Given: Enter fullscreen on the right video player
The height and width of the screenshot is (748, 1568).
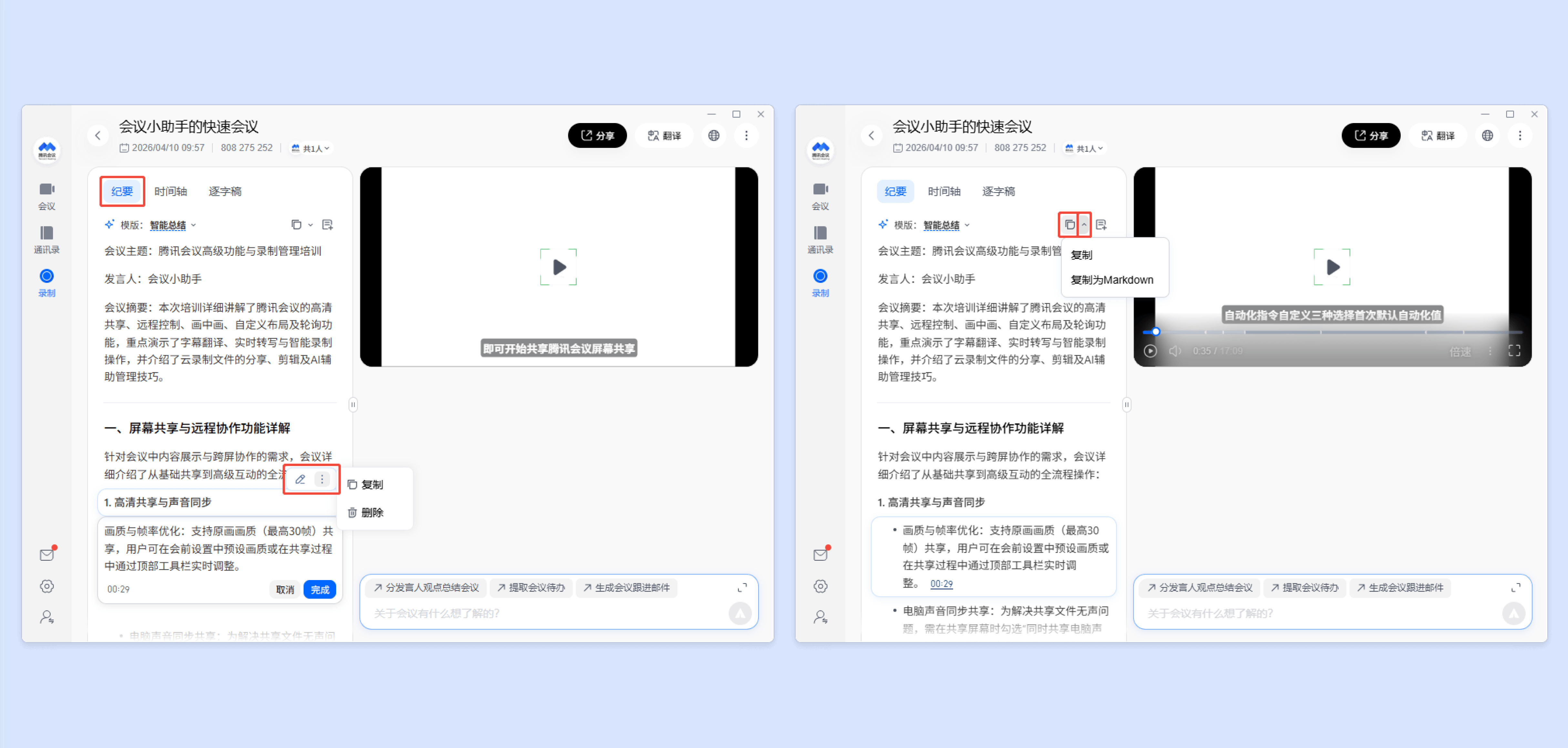Looking at the screenshot, I should coord(1514,350).
